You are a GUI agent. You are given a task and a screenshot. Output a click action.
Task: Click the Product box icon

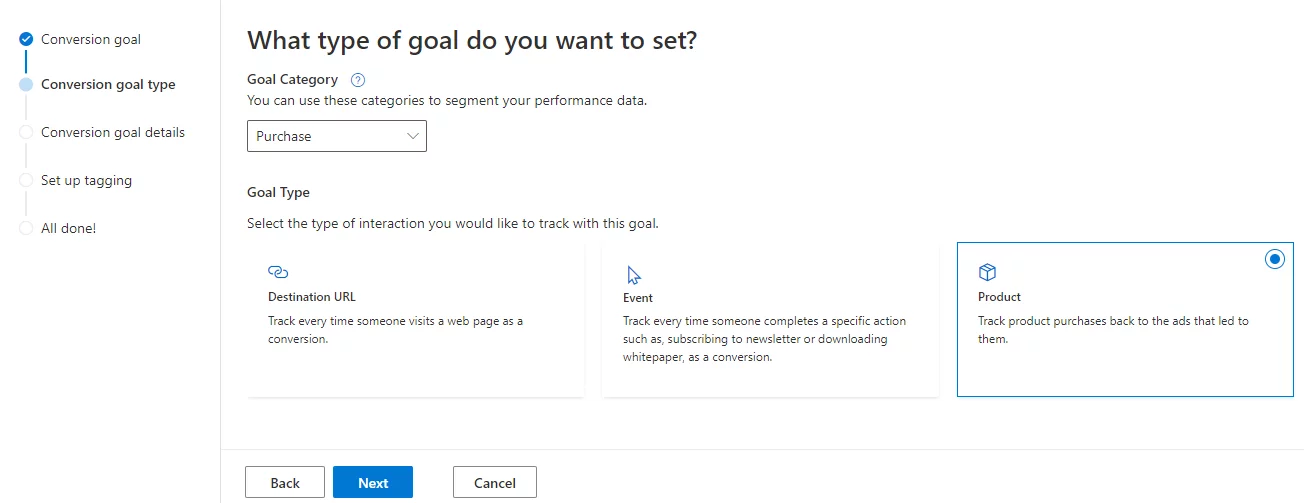coord(987,272)
